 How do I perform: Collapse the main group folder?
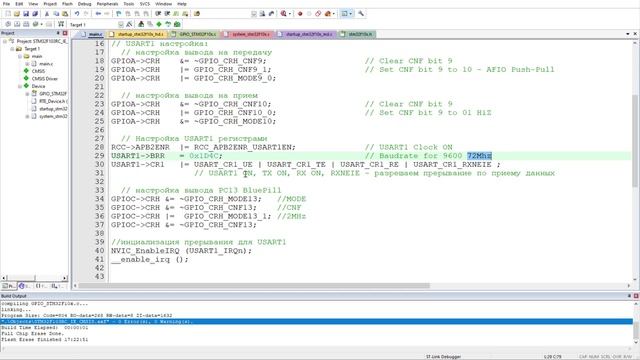click(20, 56)
